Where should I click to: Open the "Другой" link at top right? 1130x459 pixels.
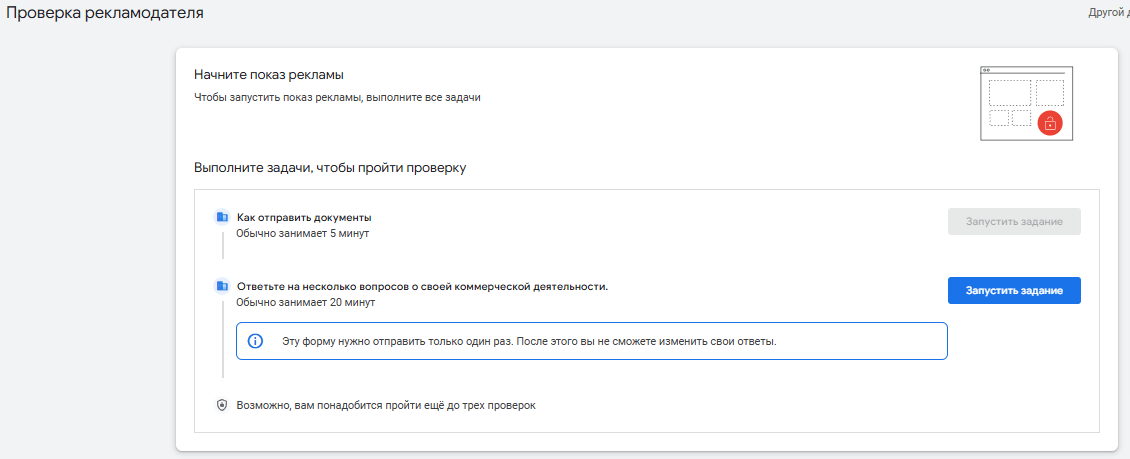[1108, 13]
